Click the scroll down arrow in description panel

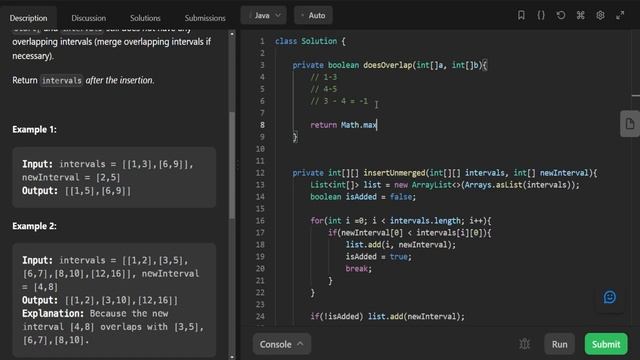[x=232, y=357]
